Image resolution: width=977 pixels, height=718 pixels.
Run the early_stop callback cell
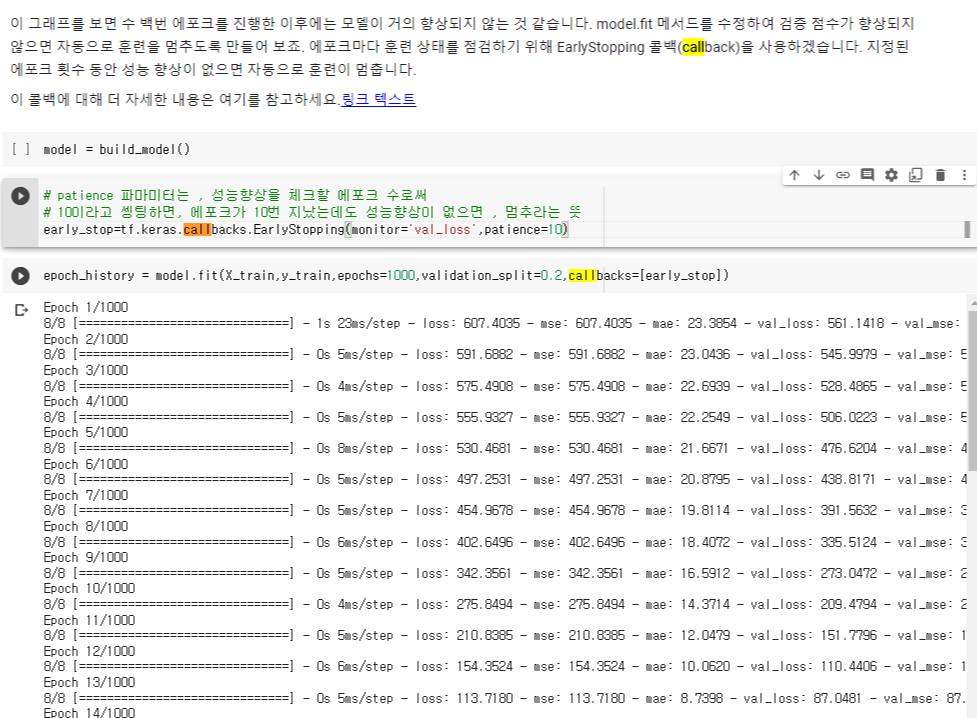(21, 196)
